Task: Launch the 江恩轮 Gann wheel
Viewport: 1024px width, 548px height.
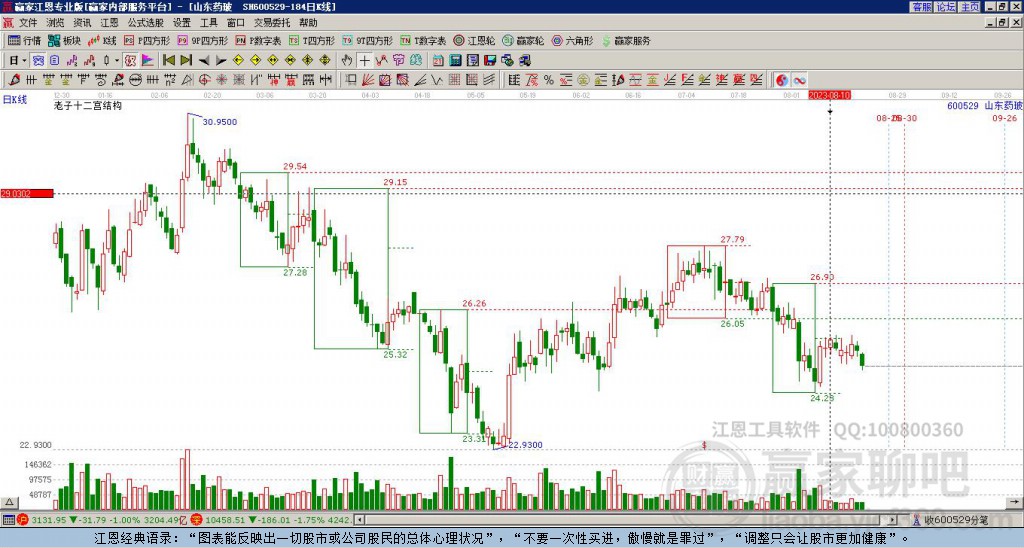Action: (474, 40)
